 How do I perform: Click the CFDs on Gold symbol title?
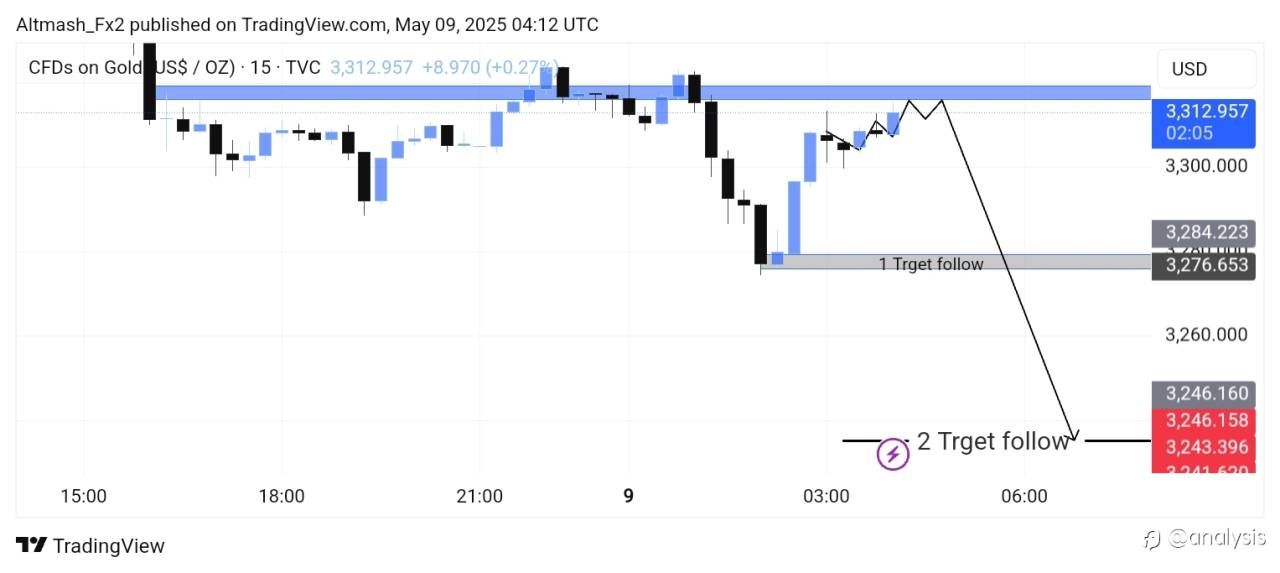130,68
